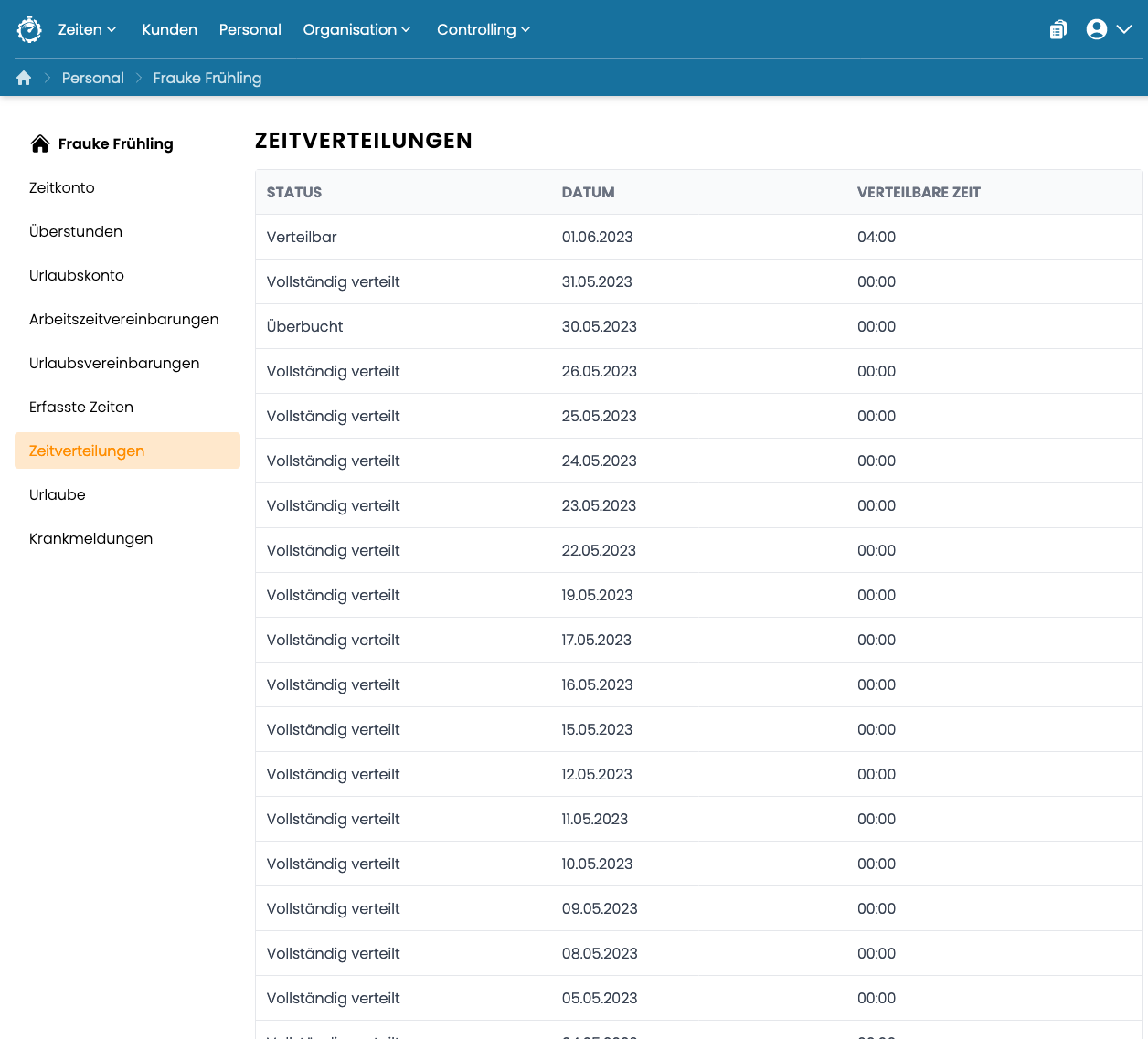Click the date 23.05.2023
The width and height of the screenshot is (1148, 1039).
tap(599, 505)
